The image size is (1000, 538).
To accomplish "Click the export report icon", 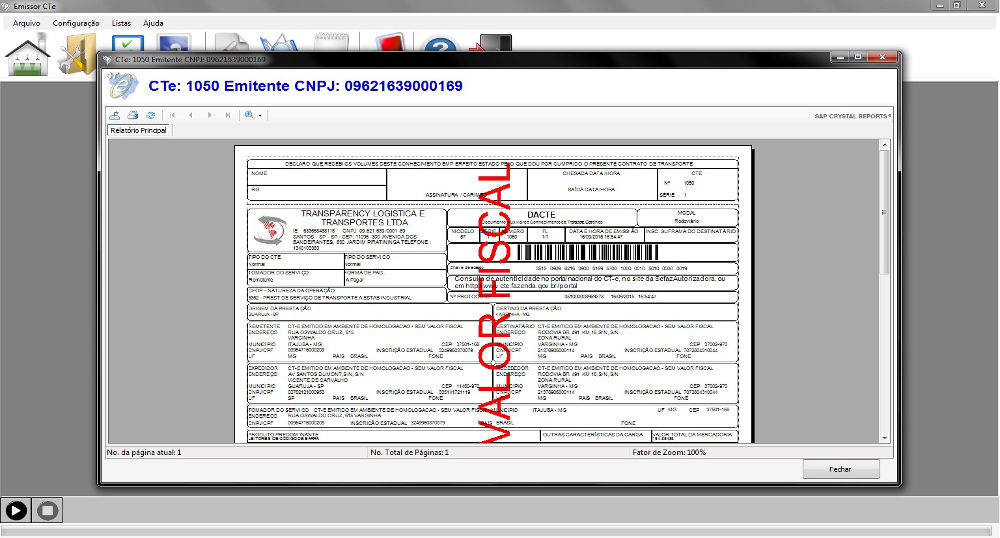I will click(x=116, y=116).
